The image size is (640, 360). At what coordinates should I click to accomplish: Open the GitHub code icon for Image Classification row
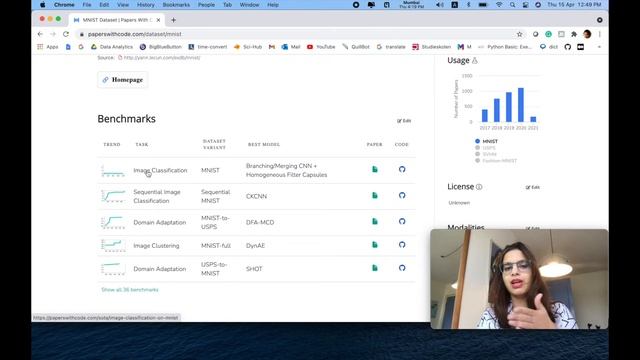click(402, 169)
